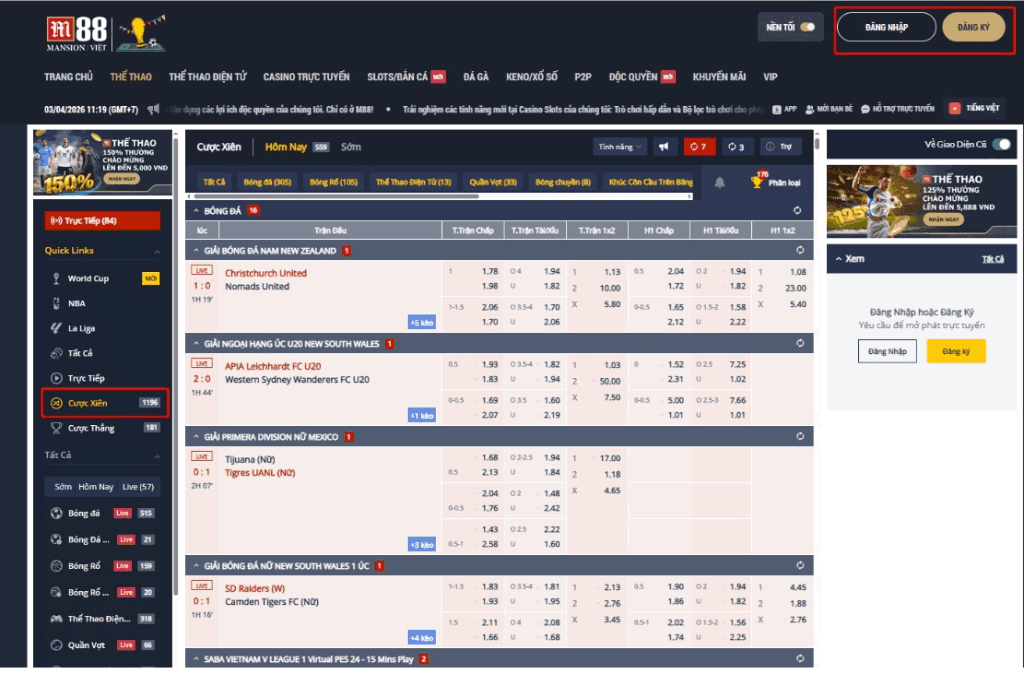Click the speaker icon beside the news ticker
1024x674 pixels.
point(153,109)
